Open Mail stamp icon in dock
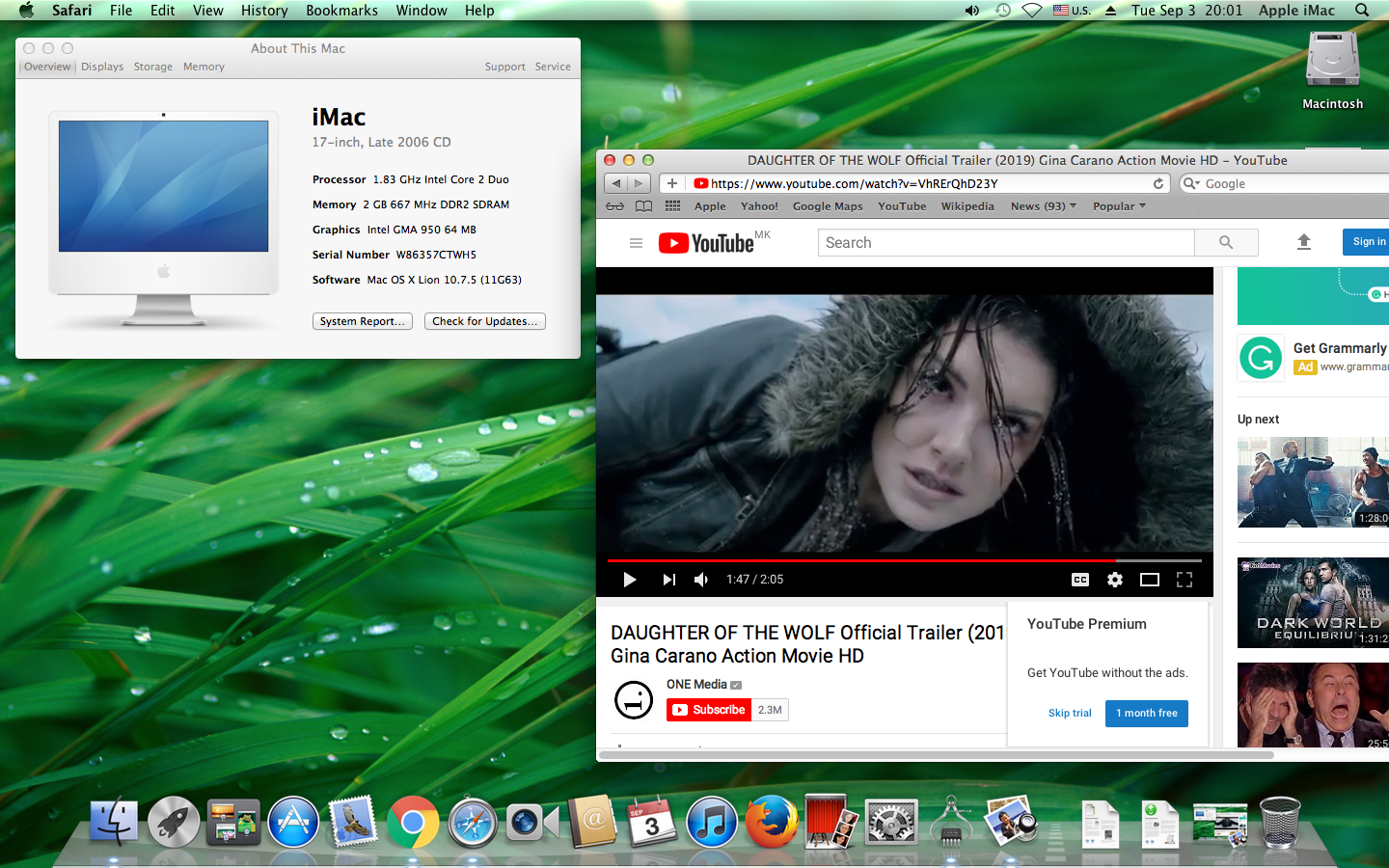The width and height of the screenshot is (1389, 868). click(352, 822)
